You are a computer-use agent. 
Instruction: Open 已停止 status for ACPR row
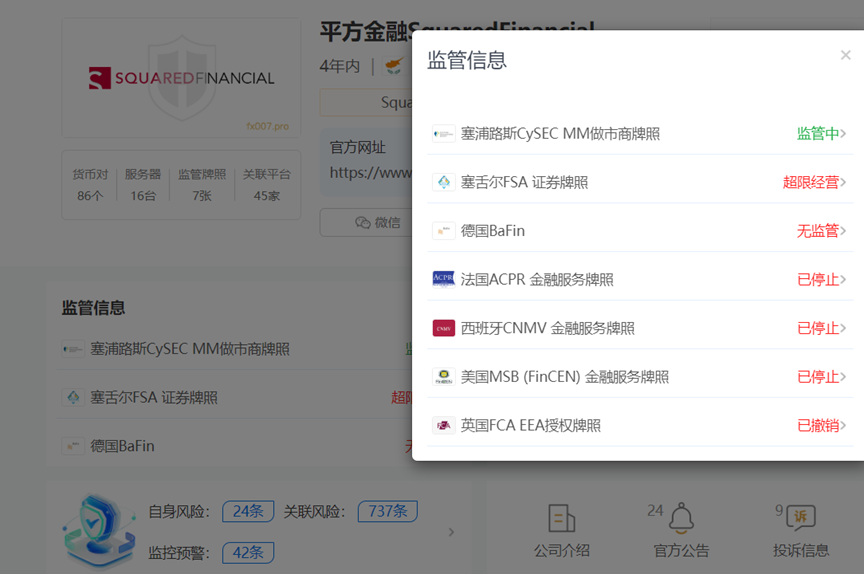click(821, 279)
